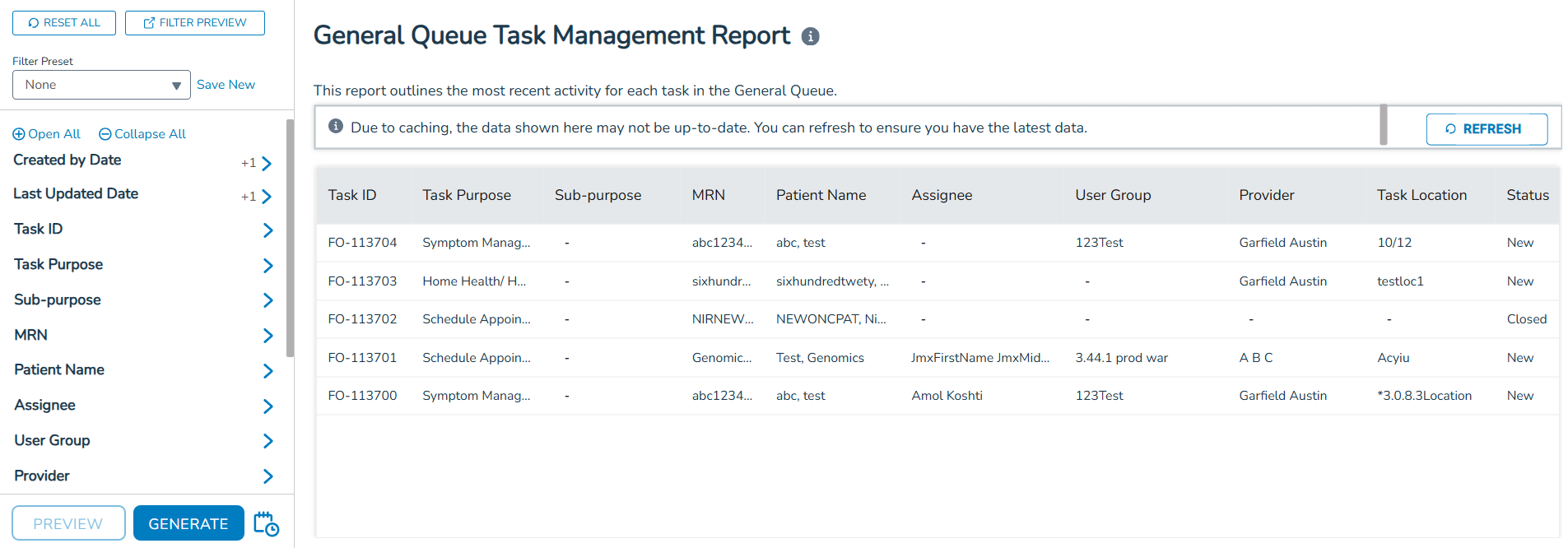Click the info icon beside report title
Image resolution: width=1568 pixels, height=548 pixels.
click(810, 36)
